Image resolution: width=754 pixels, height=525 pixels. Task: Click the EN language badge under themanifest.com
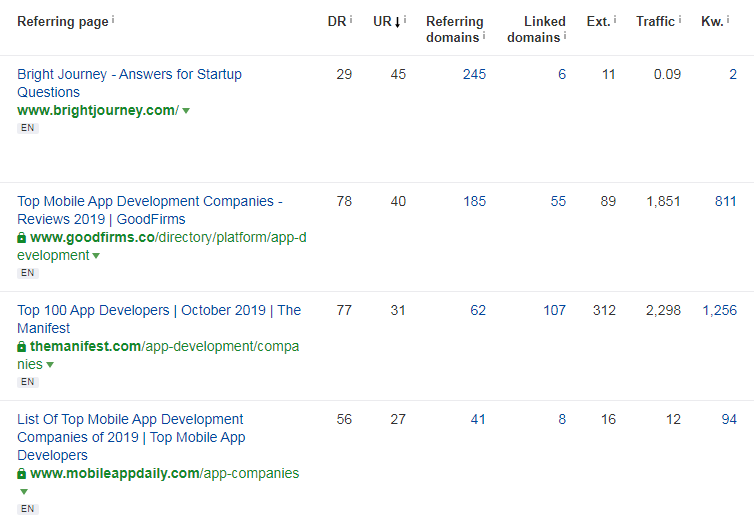(x=27, y=382)
